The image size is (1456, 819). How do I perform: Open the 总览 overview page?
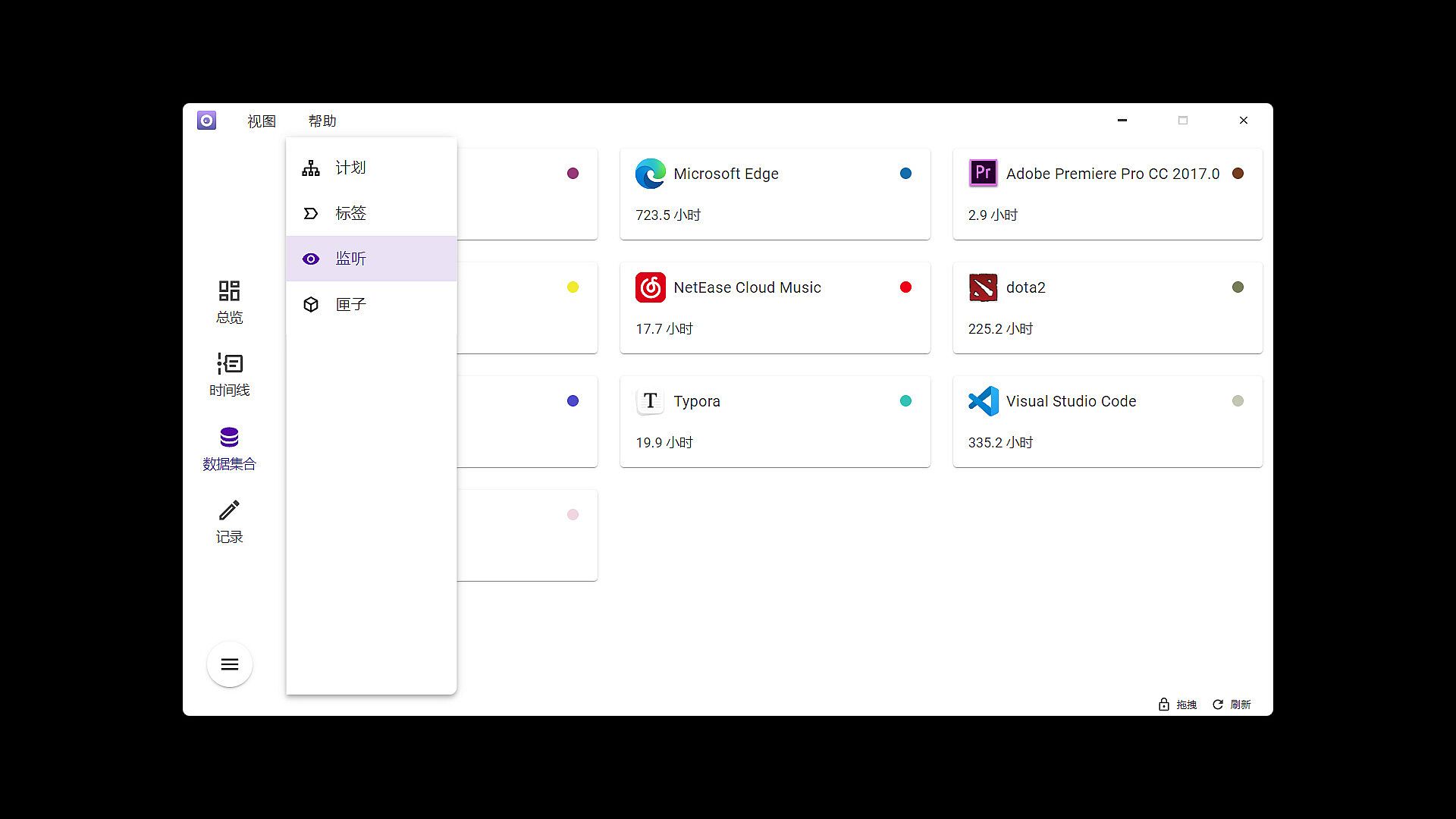229,301
